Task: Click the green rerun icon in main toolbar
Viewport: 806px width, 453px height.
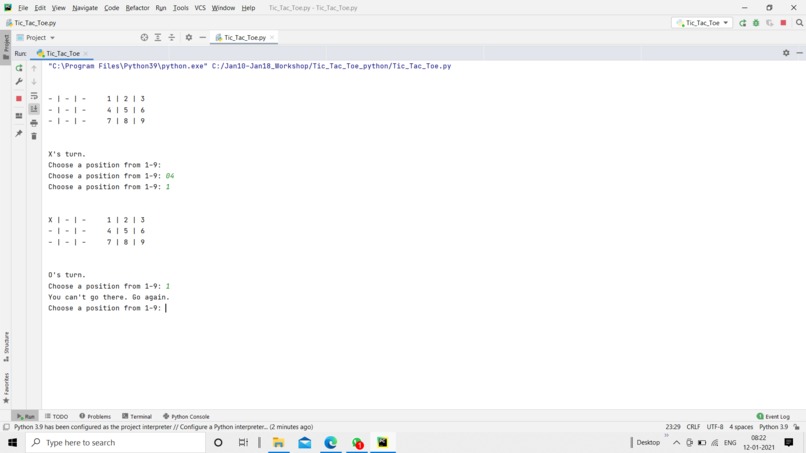Action: click(x=743, y=23)
